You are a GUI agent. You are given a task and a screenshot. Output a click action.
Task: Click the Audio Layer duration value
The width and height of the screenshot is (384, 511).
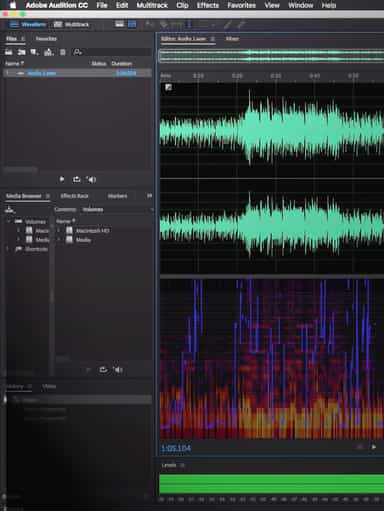pos(126,73)
